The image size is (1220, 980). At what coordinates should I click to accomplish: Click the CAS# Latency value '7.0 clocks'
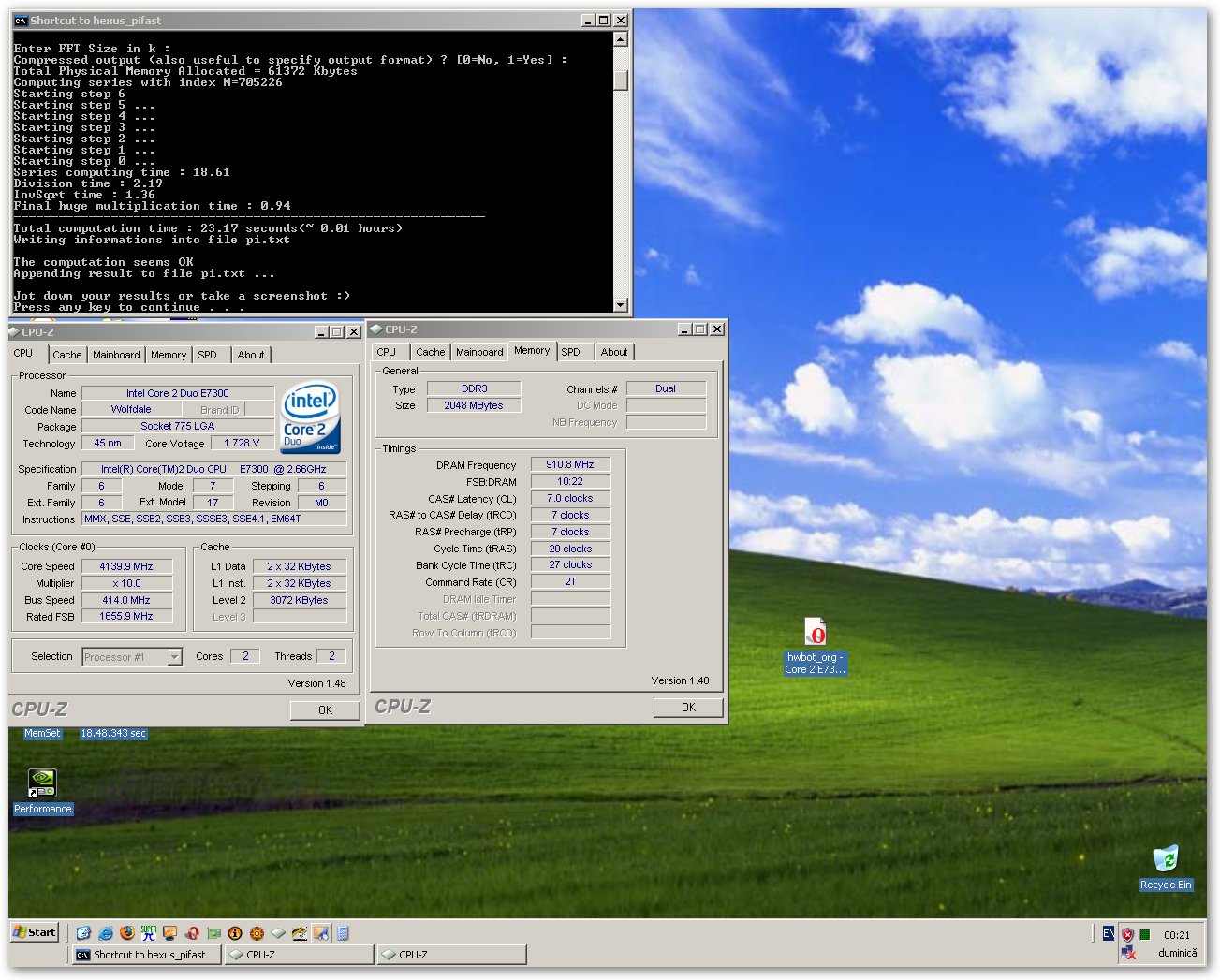click(x=570, y=498)
